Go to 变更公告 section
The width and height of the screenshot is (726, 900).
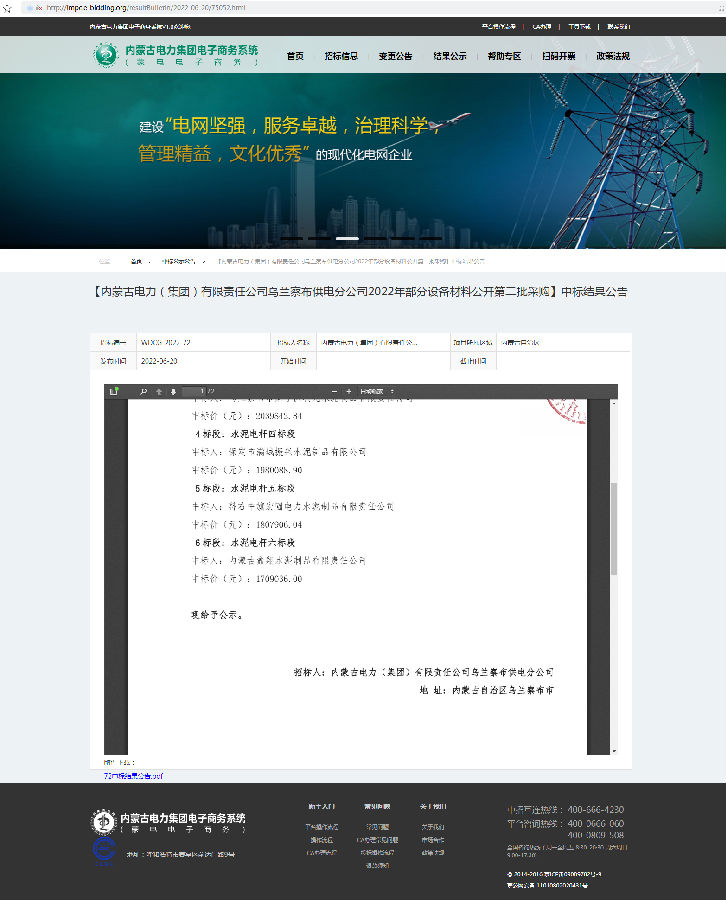(x=395, y=56)
